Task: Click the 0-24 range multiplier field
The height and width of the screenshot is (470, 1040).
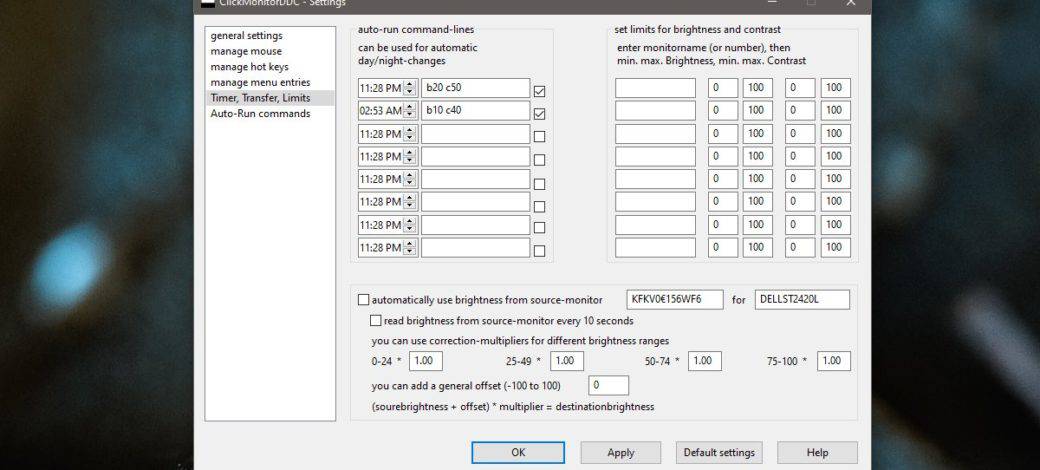Action: click(x=425, y=361)
